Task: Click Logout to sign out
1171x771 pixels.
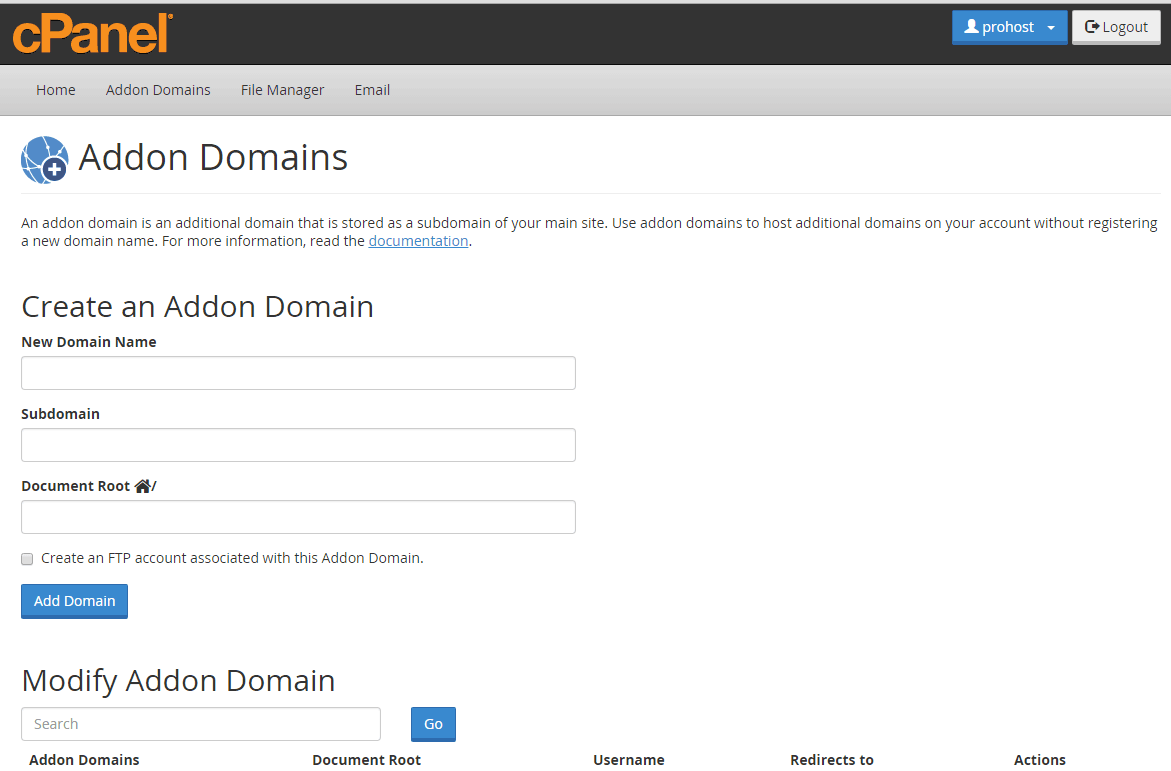Action: (1116, 26)
